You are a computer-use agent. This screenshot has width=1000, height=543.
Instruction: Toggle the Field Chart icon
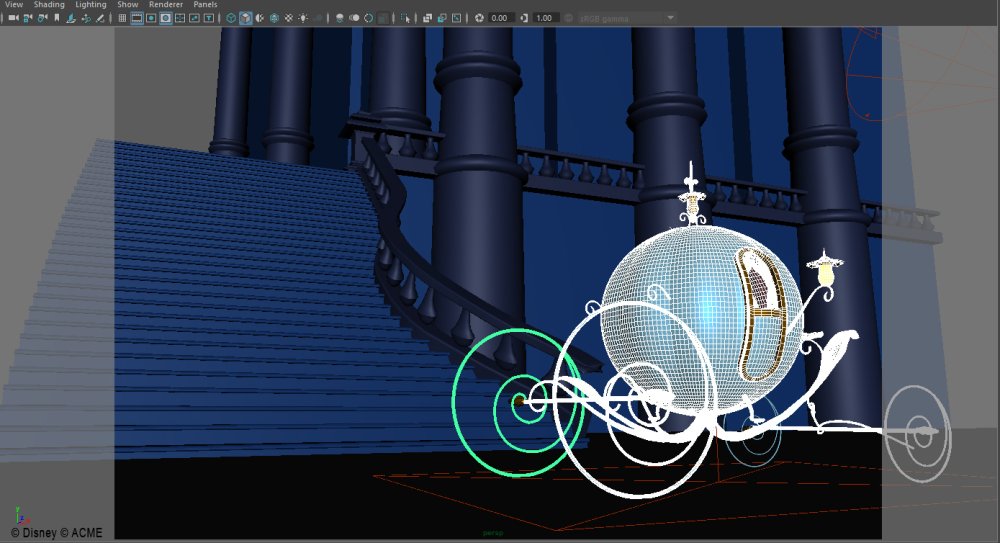tap(180, 18)
